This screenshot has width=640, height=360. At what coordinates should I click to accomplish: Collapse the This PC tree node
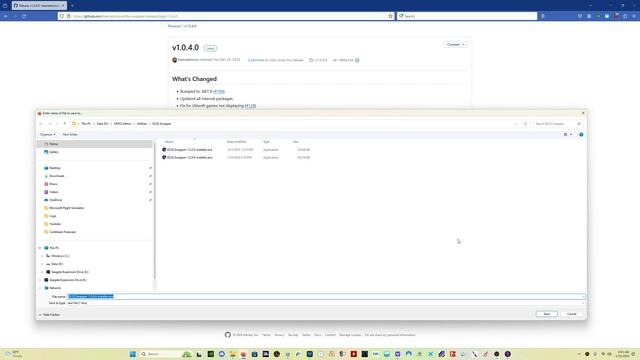click(x=40, y=248)
